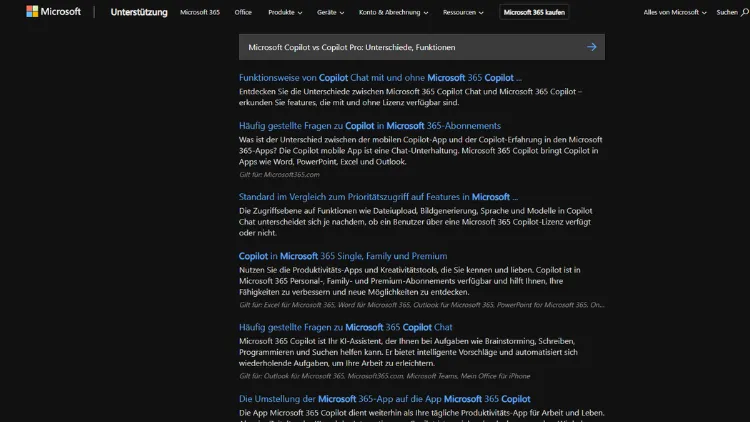
Task: Click the 'Gilt für: Outlook für Microsoft 365' line
Action: coord(385,376)
